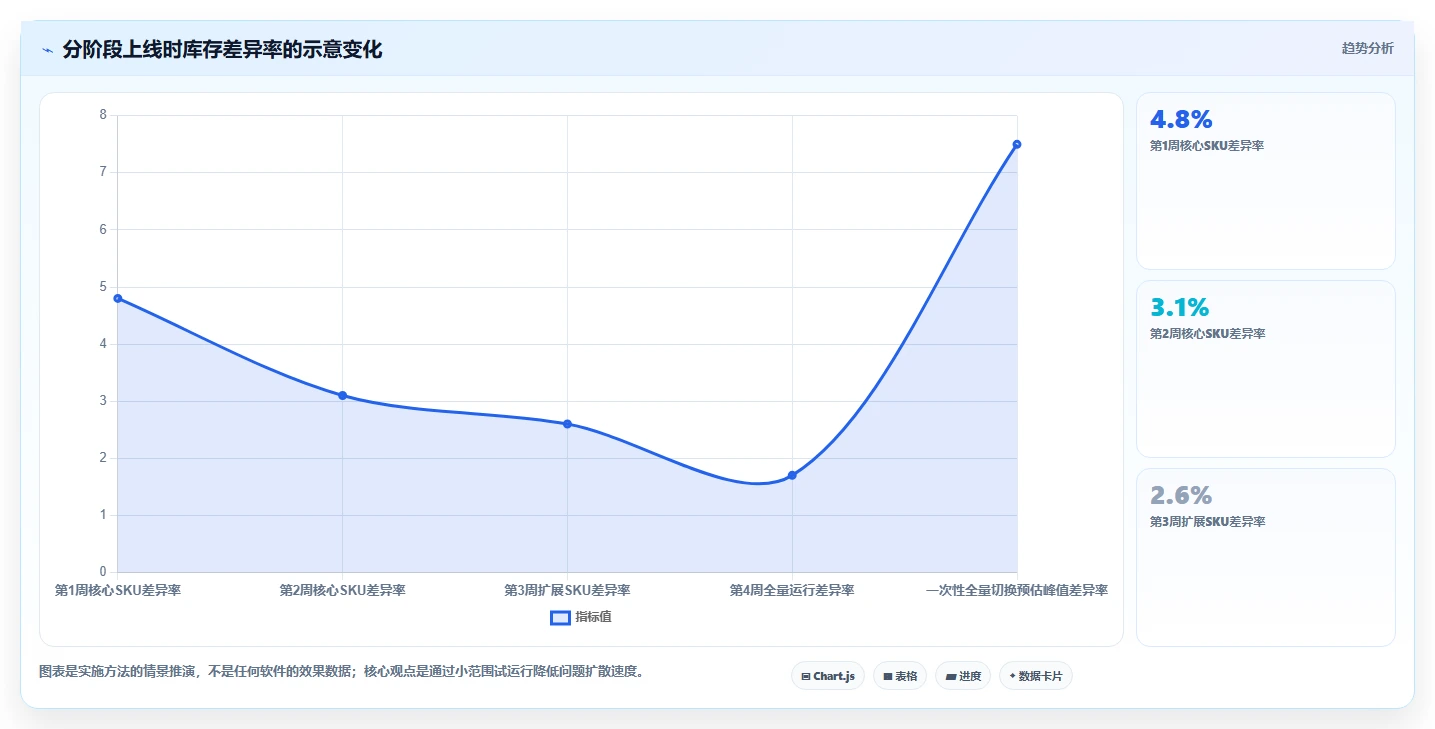This screenshot has height=729, width=1435.
Task: Click the blue legend swatch for 指标值
Action: pyautogui.click(x=560, y=617)
